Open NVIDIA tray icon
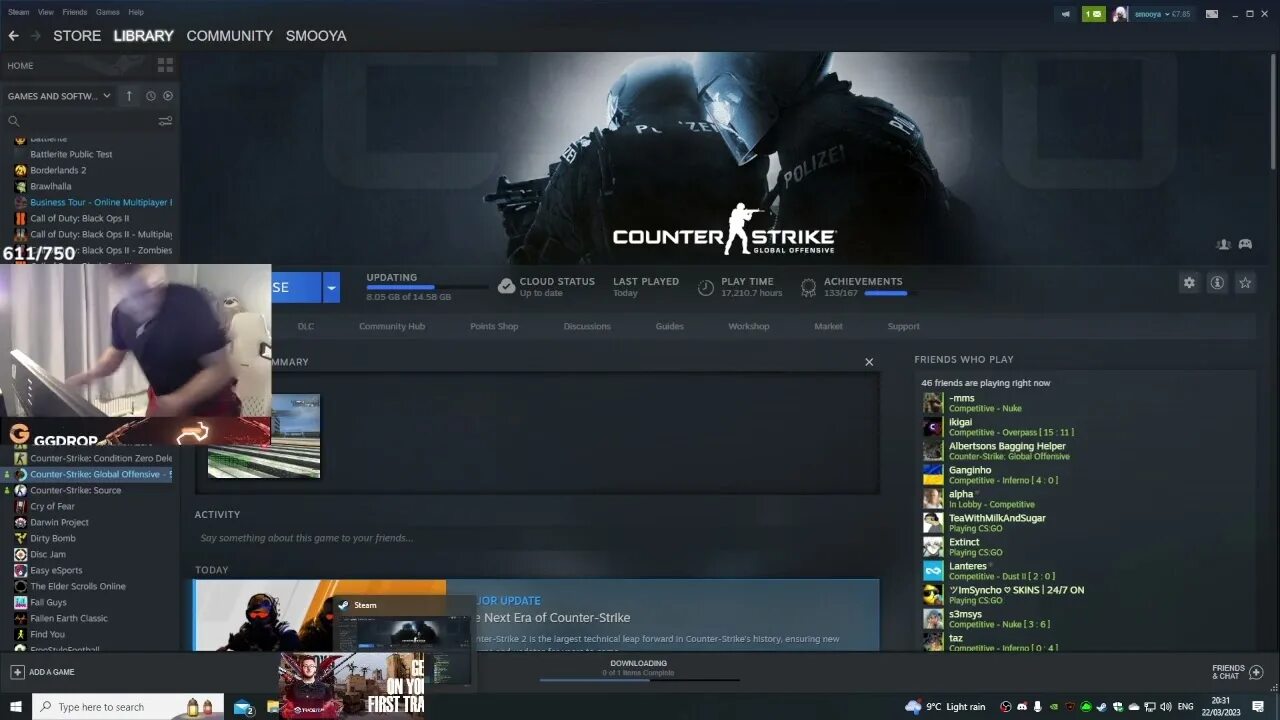The width and height of the screenshot is (1280, 720). click(x=1055, y=707)
